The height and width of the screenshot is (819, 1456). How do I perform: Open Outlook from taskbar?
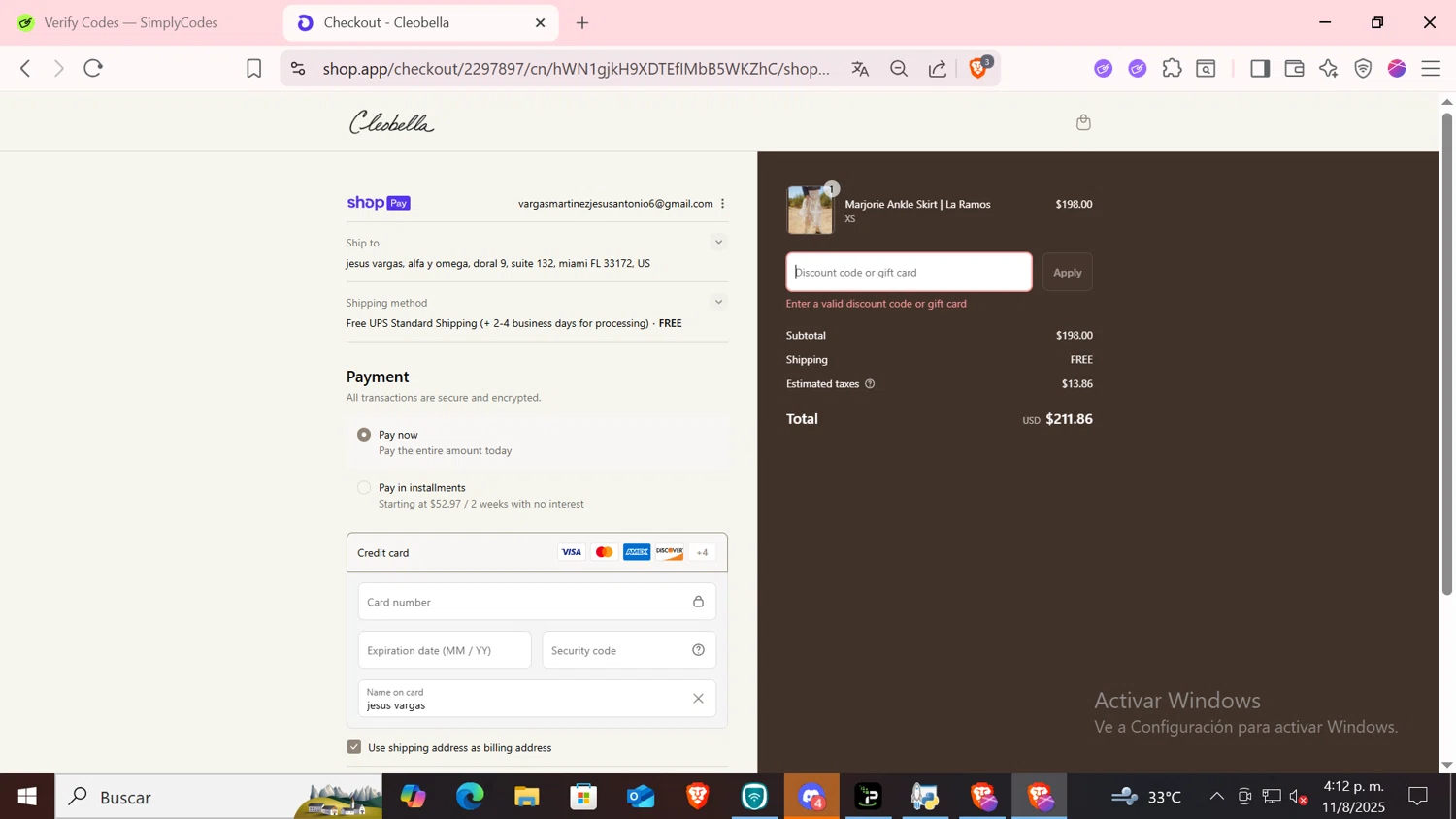pos(641,797)
